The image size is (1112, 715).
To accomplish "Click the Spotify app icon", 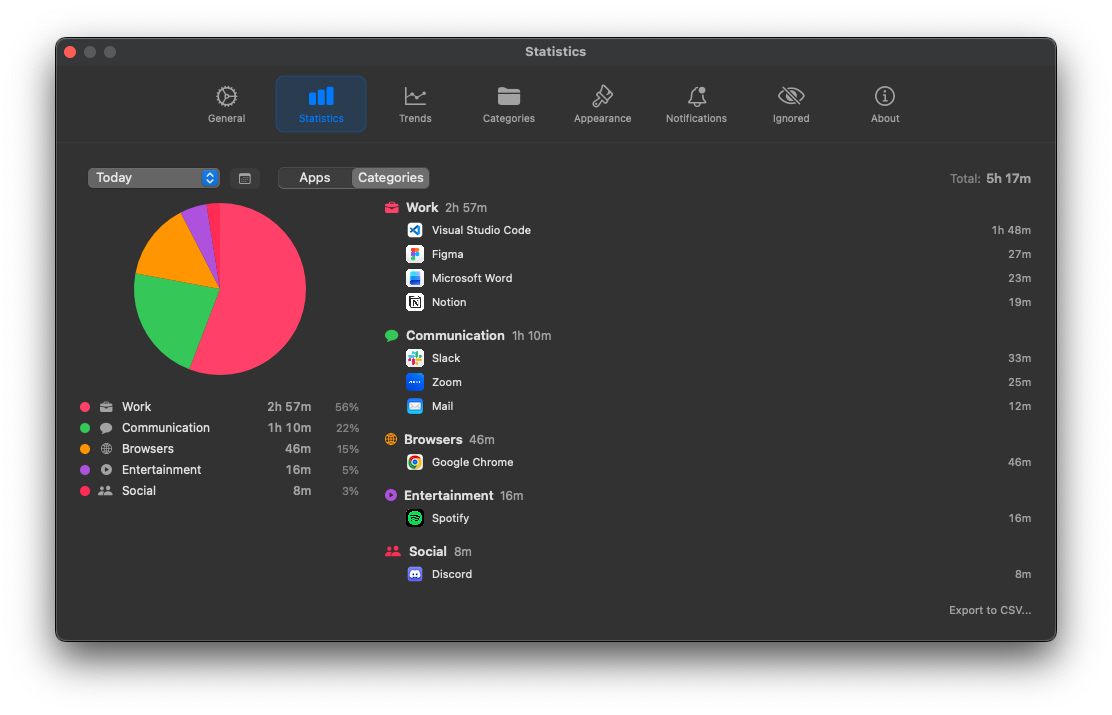I will point(415,519).
